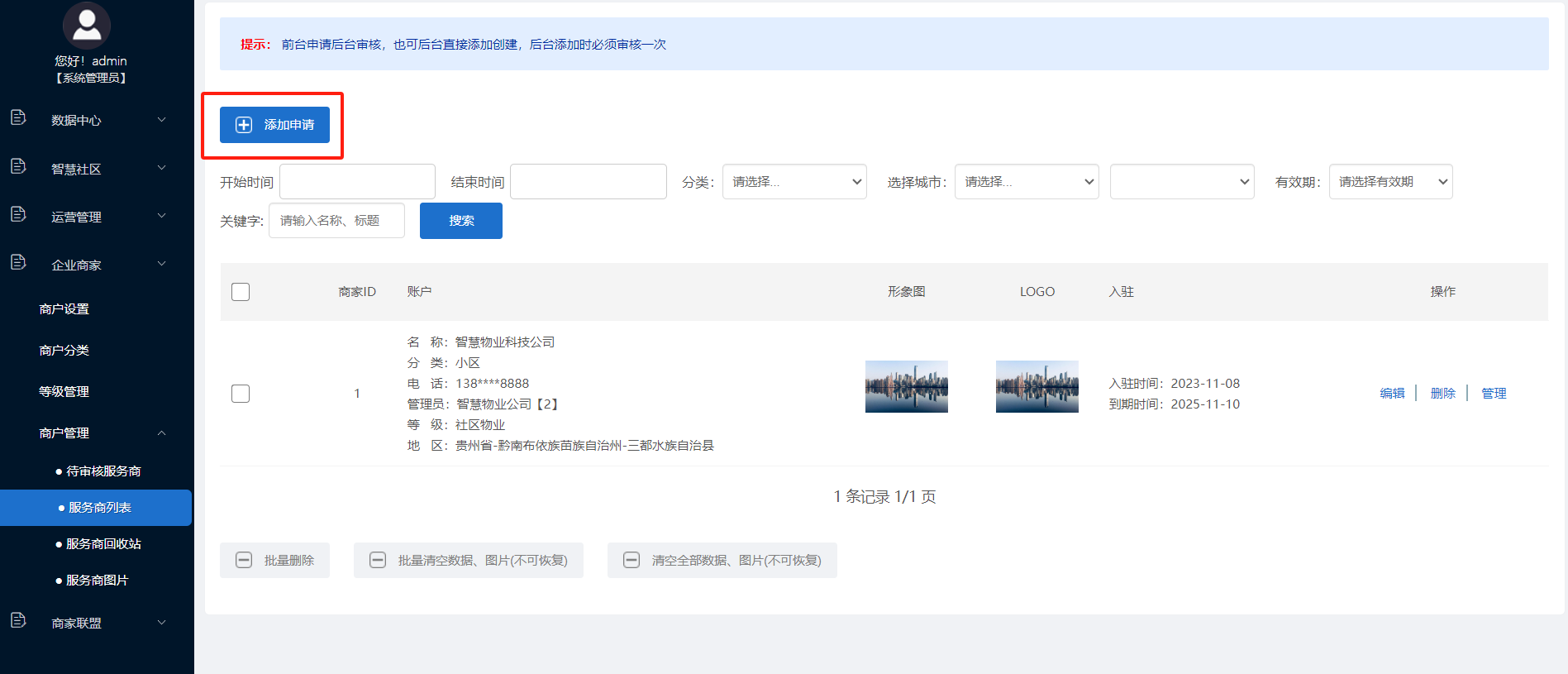Click the 运营管理 sidebar document icon
This screenshot has width=1568, height=674.
(x=18, y=215)
